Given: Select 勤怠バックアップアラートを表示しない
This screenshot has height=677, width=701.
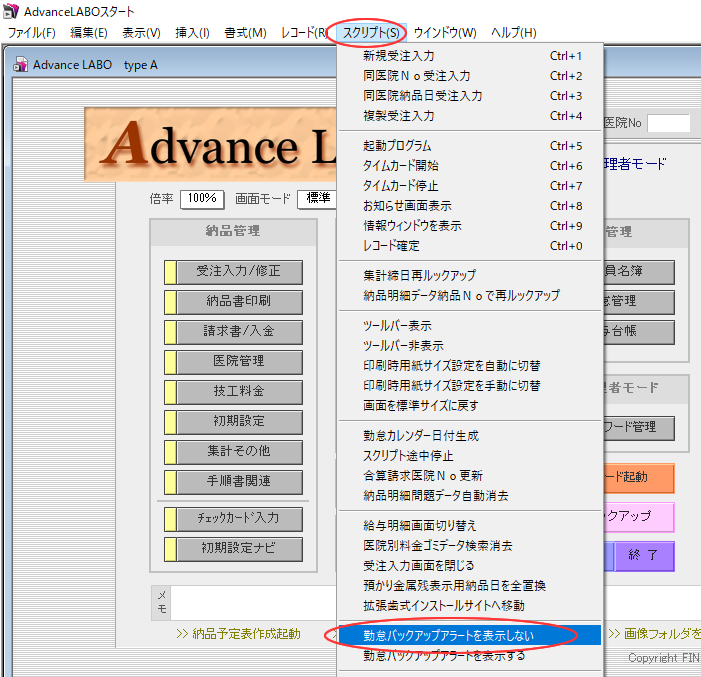Looking at the screenshot, I should [469, 635].
